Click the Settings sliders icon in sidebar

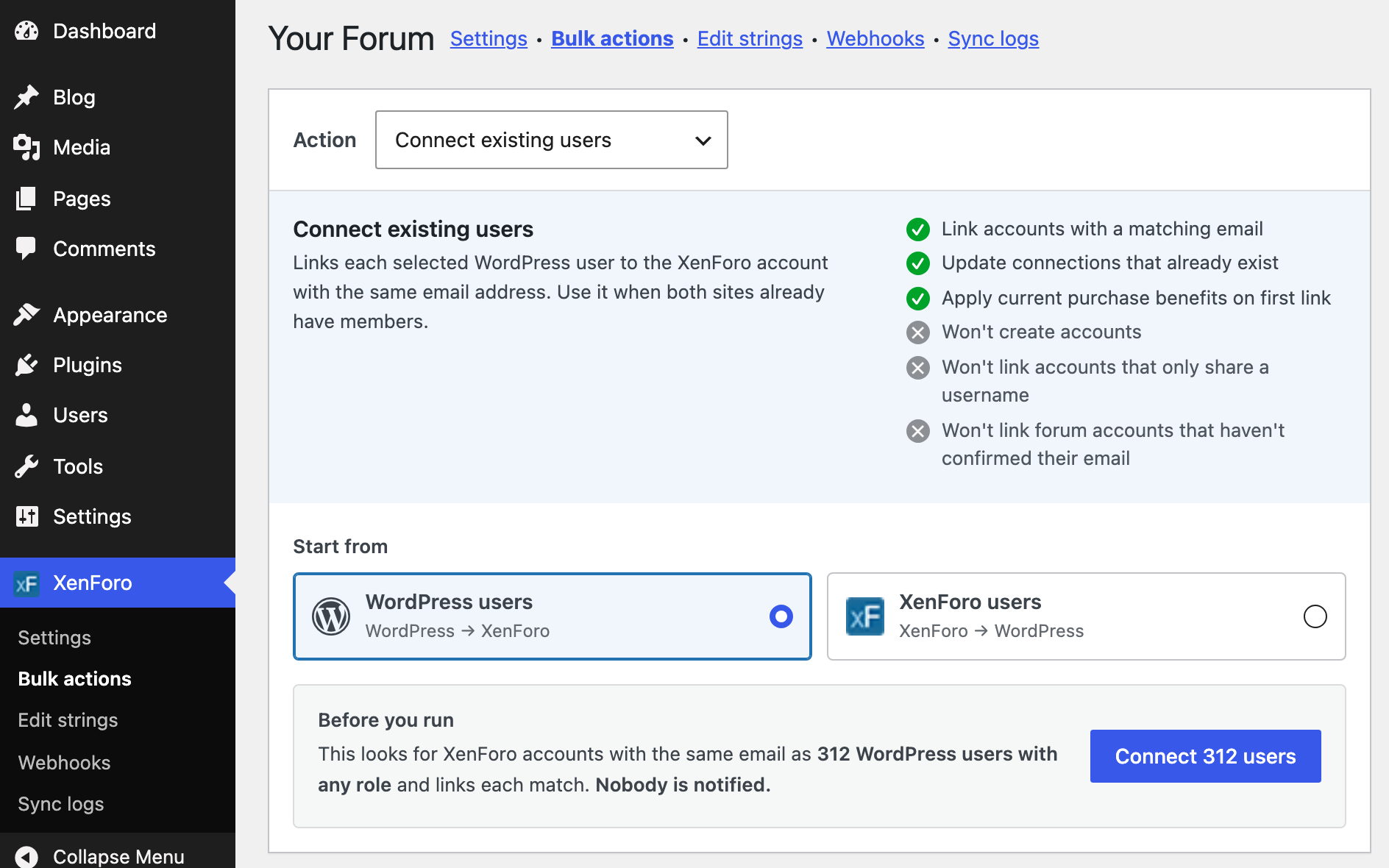(x=26, y=516)
